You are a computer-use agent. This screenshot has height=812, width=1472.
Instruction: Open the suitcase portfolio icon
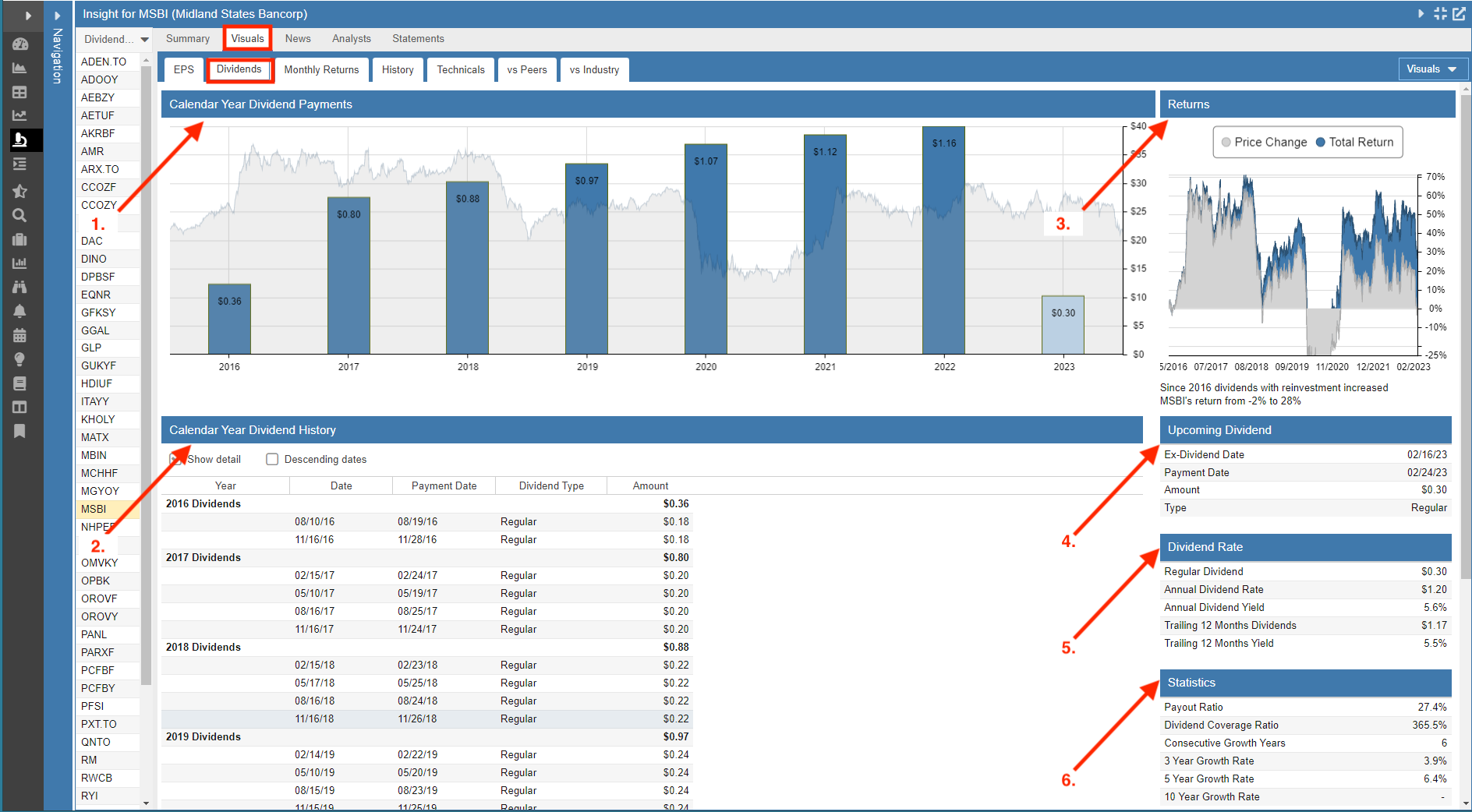pyautogui.click(x=20, y=239)
